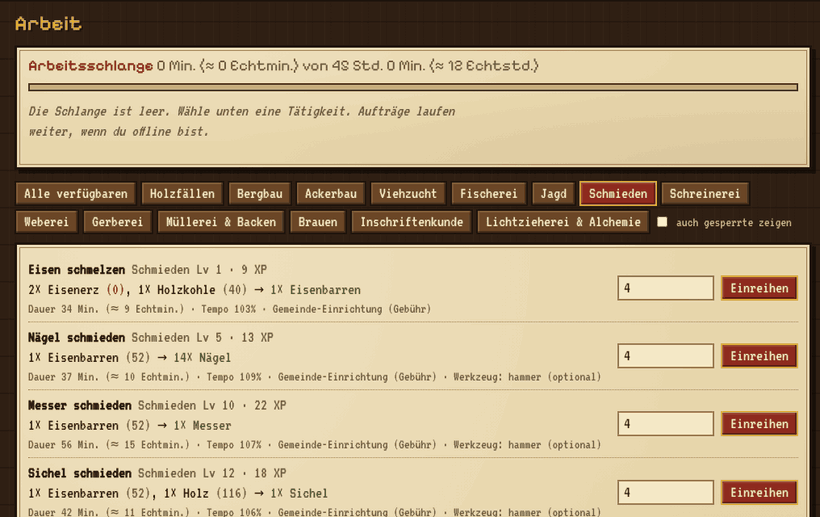
Task: Click 'Dauer 34 Min.' detail line
Action: (x=230, y=309)
